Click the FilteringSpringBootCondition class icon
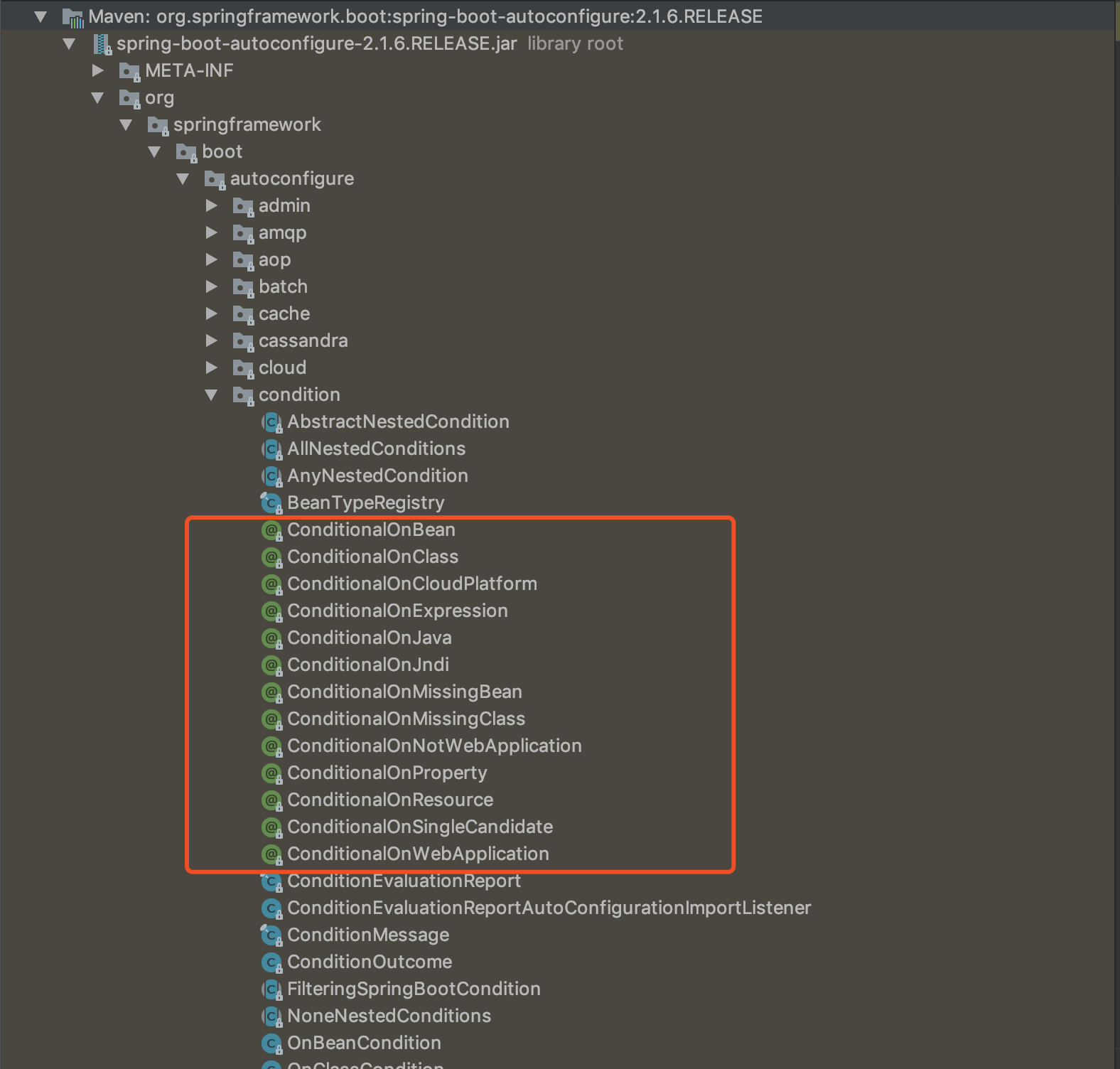1120x1069 pixels. (x=271, y=990)
